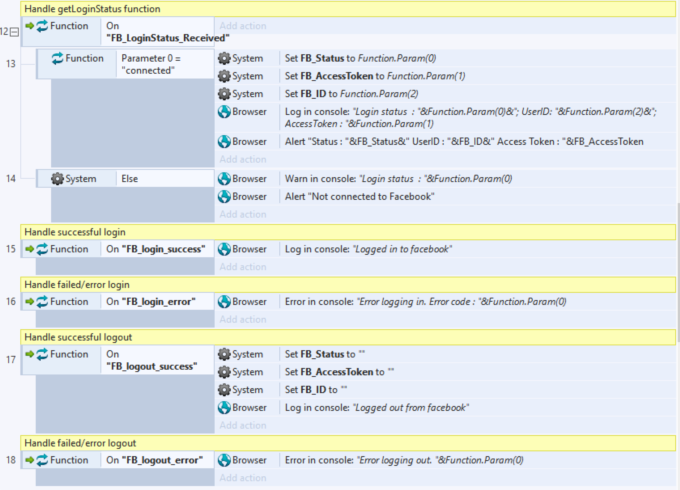Click Browser icon on Error logging in action
The width and height of the screenshot is (680, 490).
[224, 302]
